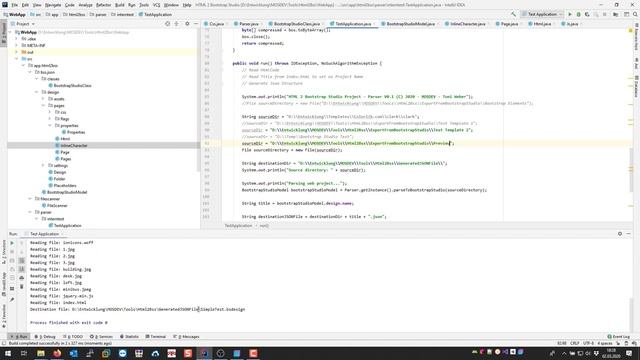Switch to Parser.java editor tab
640x360 pixels.
pyautogui.click(x=248, y=24)
